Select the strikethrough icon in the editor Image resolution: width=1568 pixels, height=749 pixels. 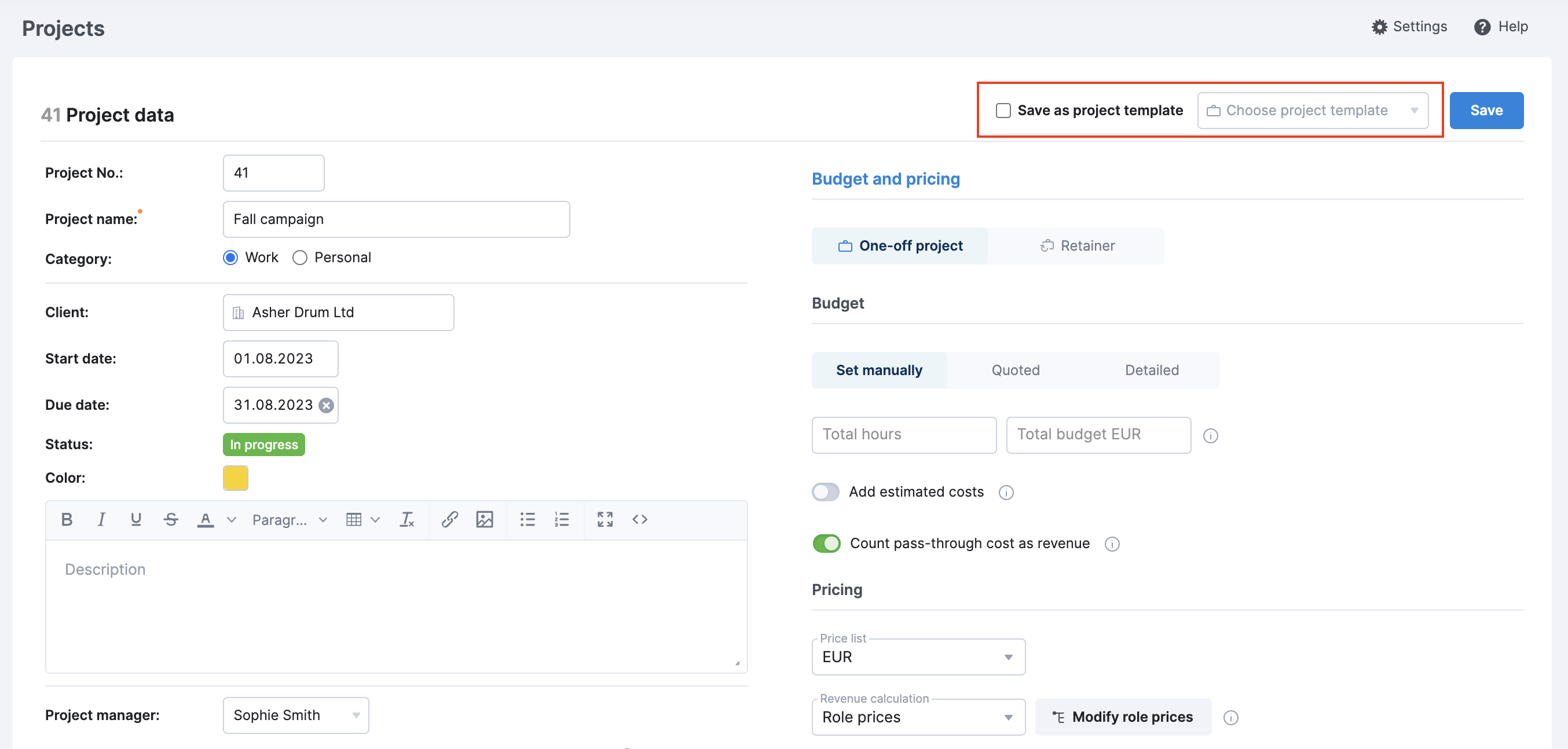(x=170, y=520)
